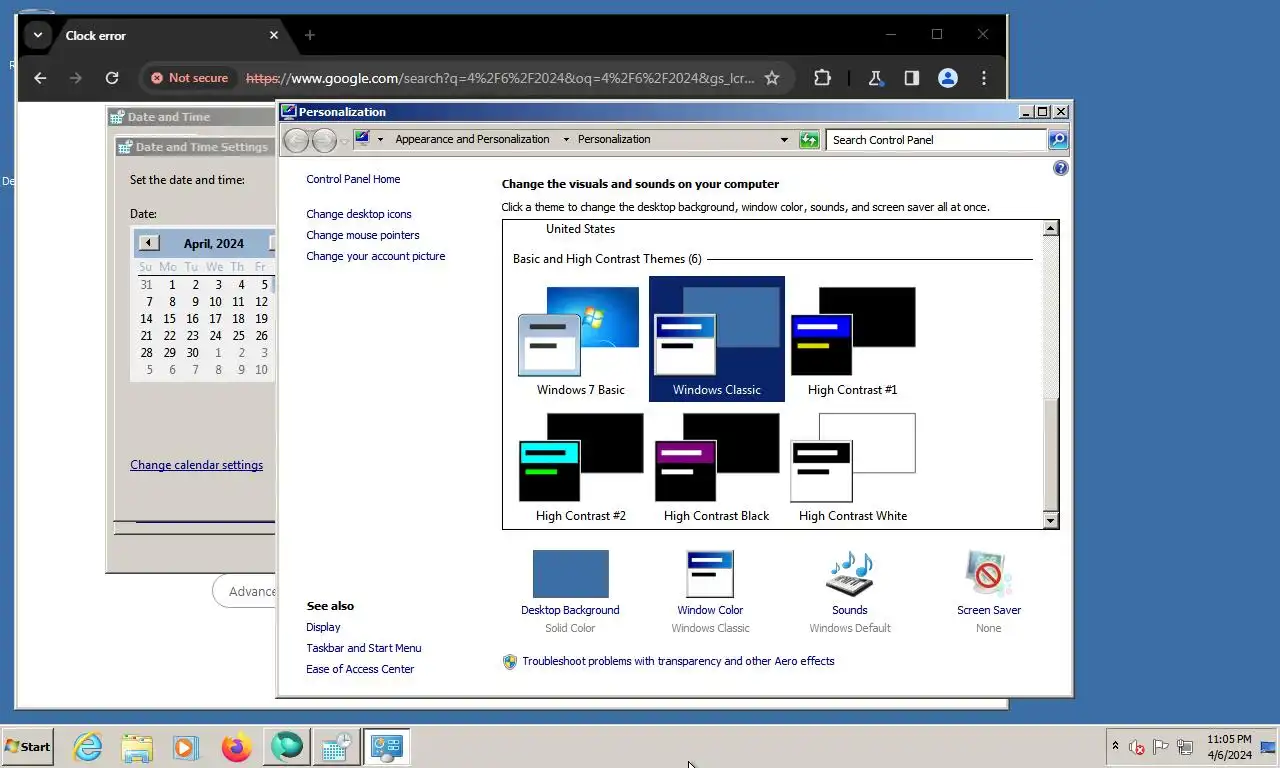This screenshot has width=1280, height=768.
Task: Click theme list scrollbar up arrow
Action: coord(1050,229)
